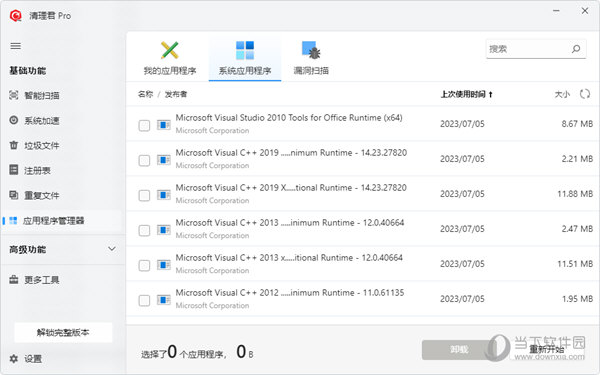This screenshot has width=600, height=375.
Task: Click the 我的应用程序 pencil-ruler icon
Action: (x=170, y=50)
